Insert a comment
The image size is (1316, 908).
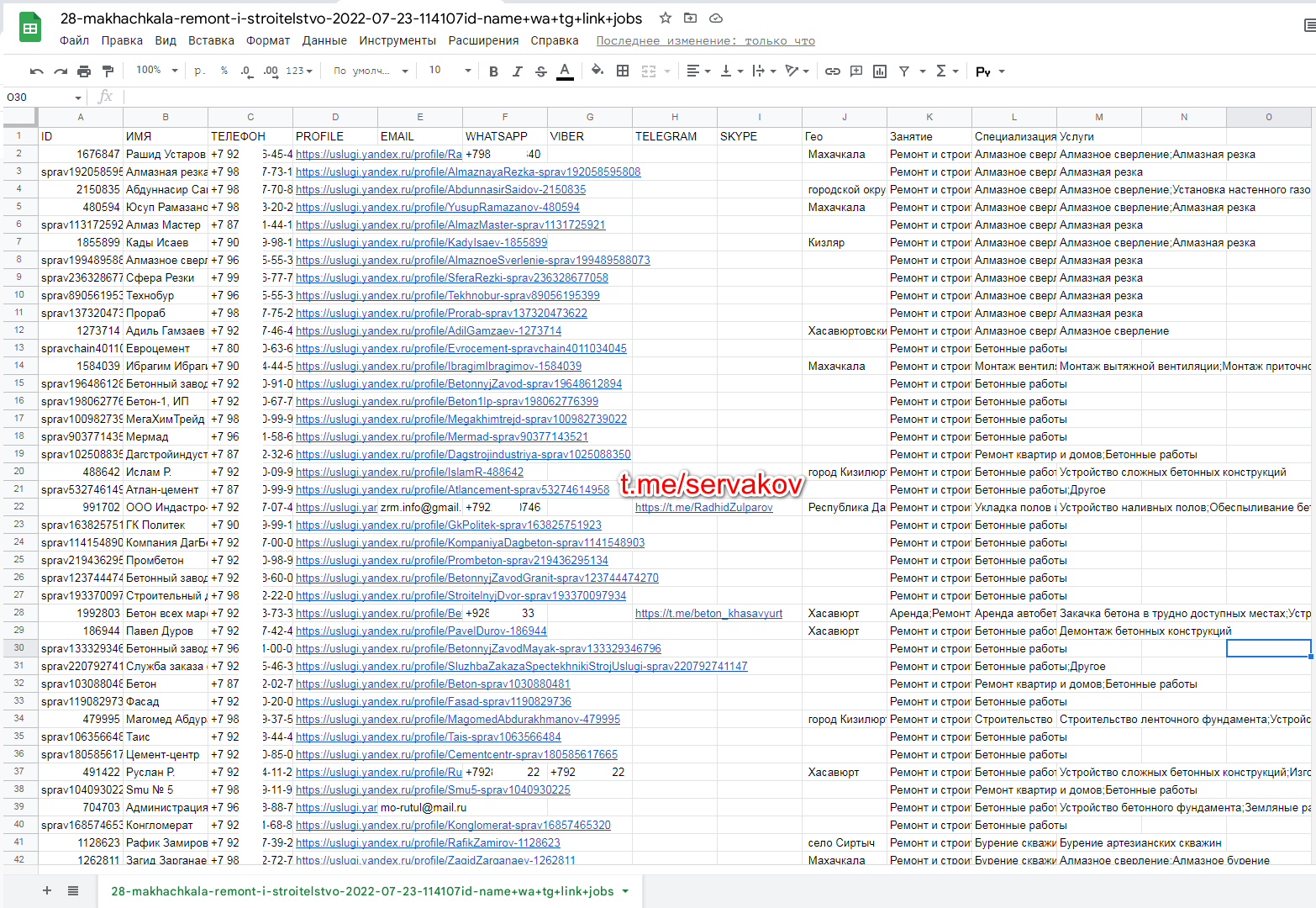856,71
